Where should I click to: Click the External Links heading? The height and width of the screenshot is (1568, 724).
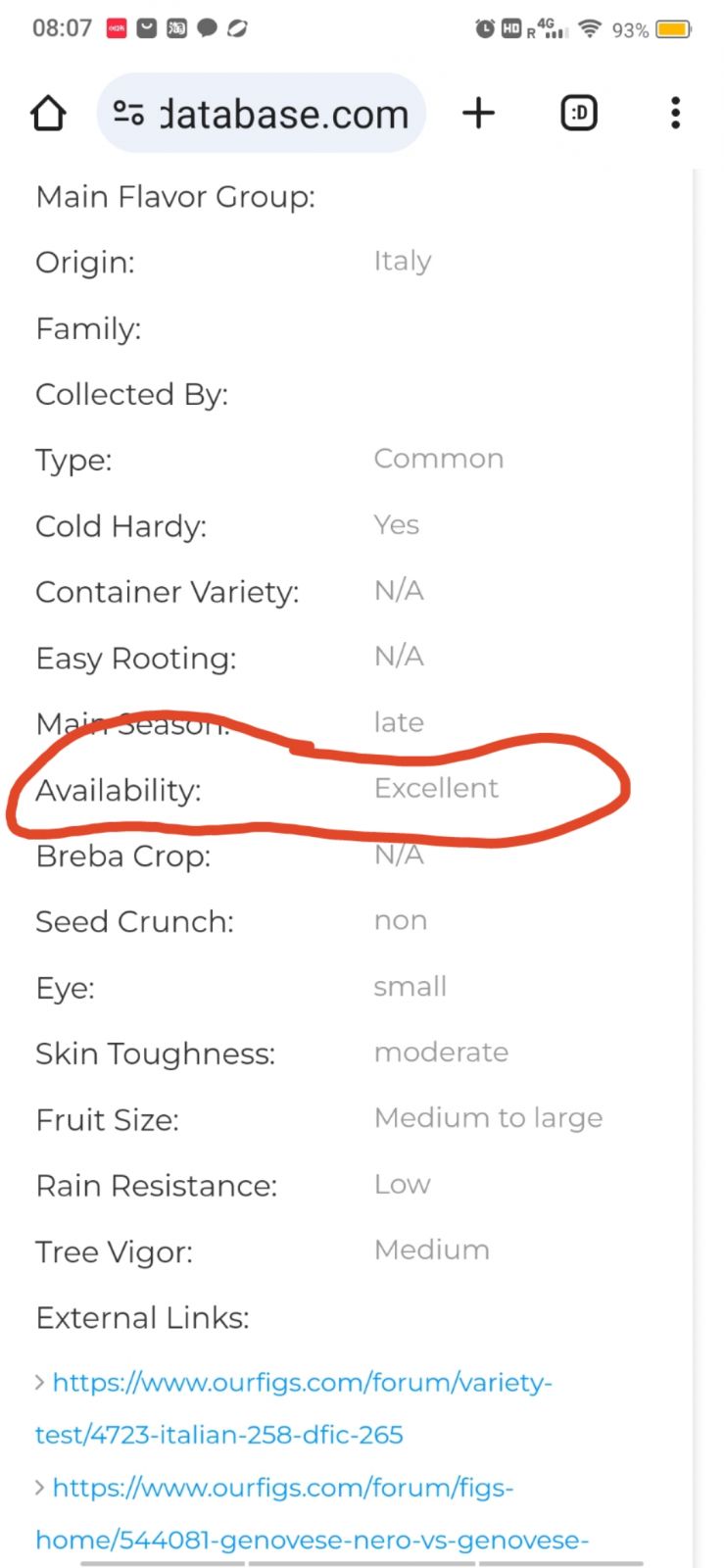[x=142, y=1318]
